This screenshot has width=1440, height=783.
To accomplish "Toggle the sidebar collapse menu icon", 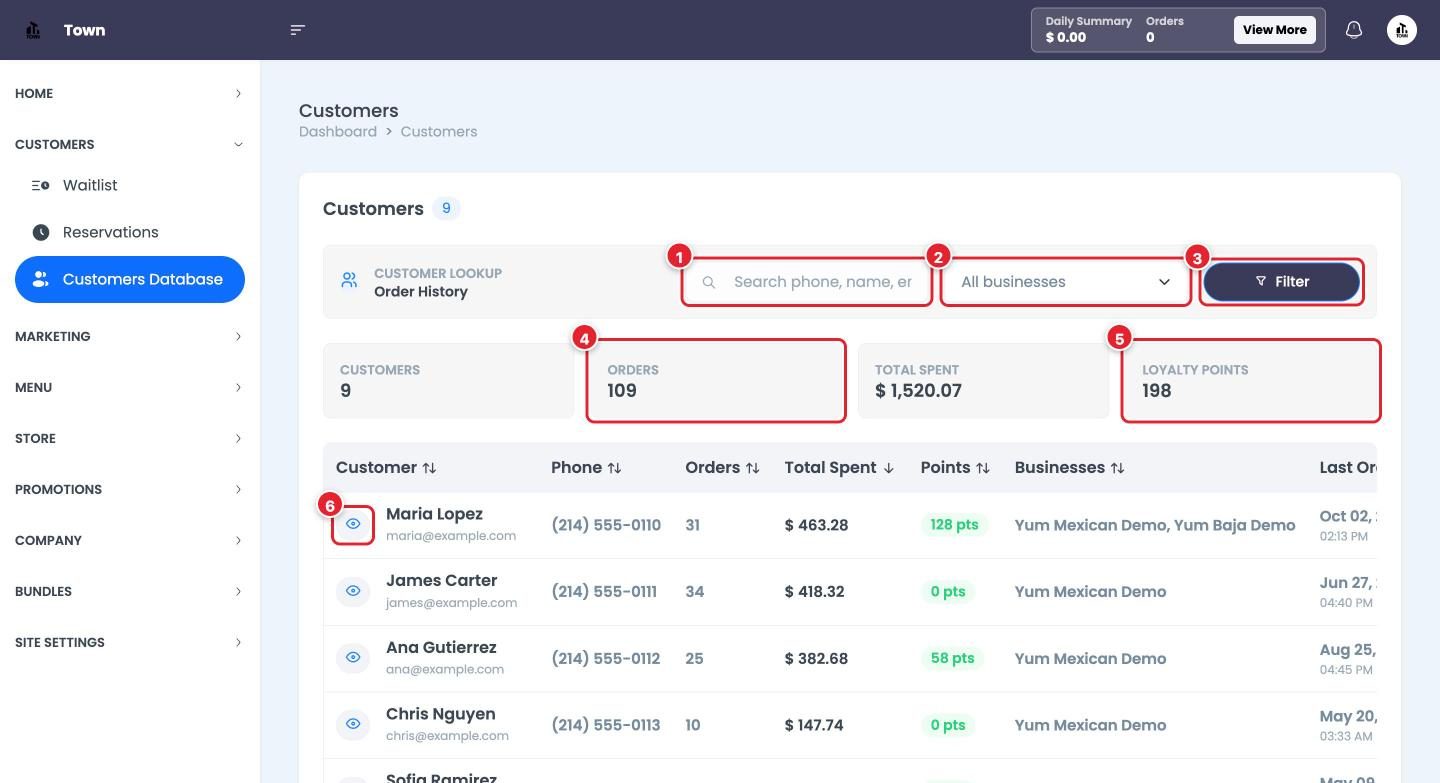I will [x=297, y=30].
